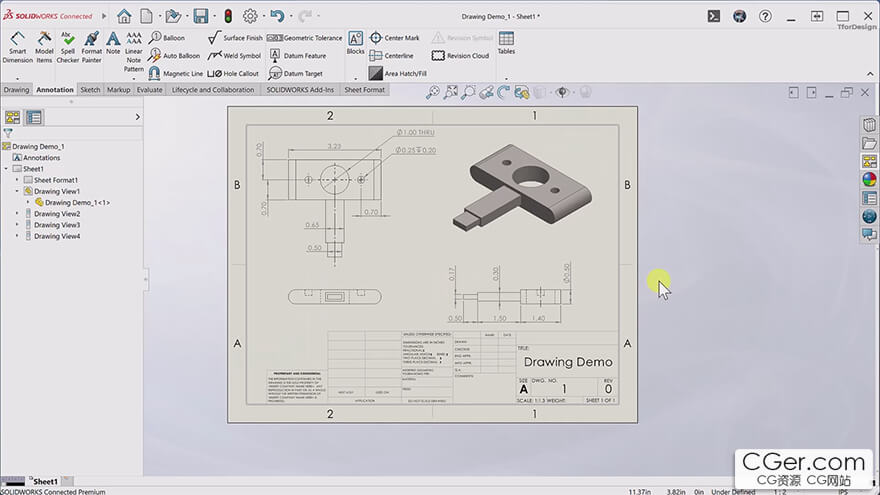Open the Tables tool
Screen dimensions: 880x495
coord(506,43)
